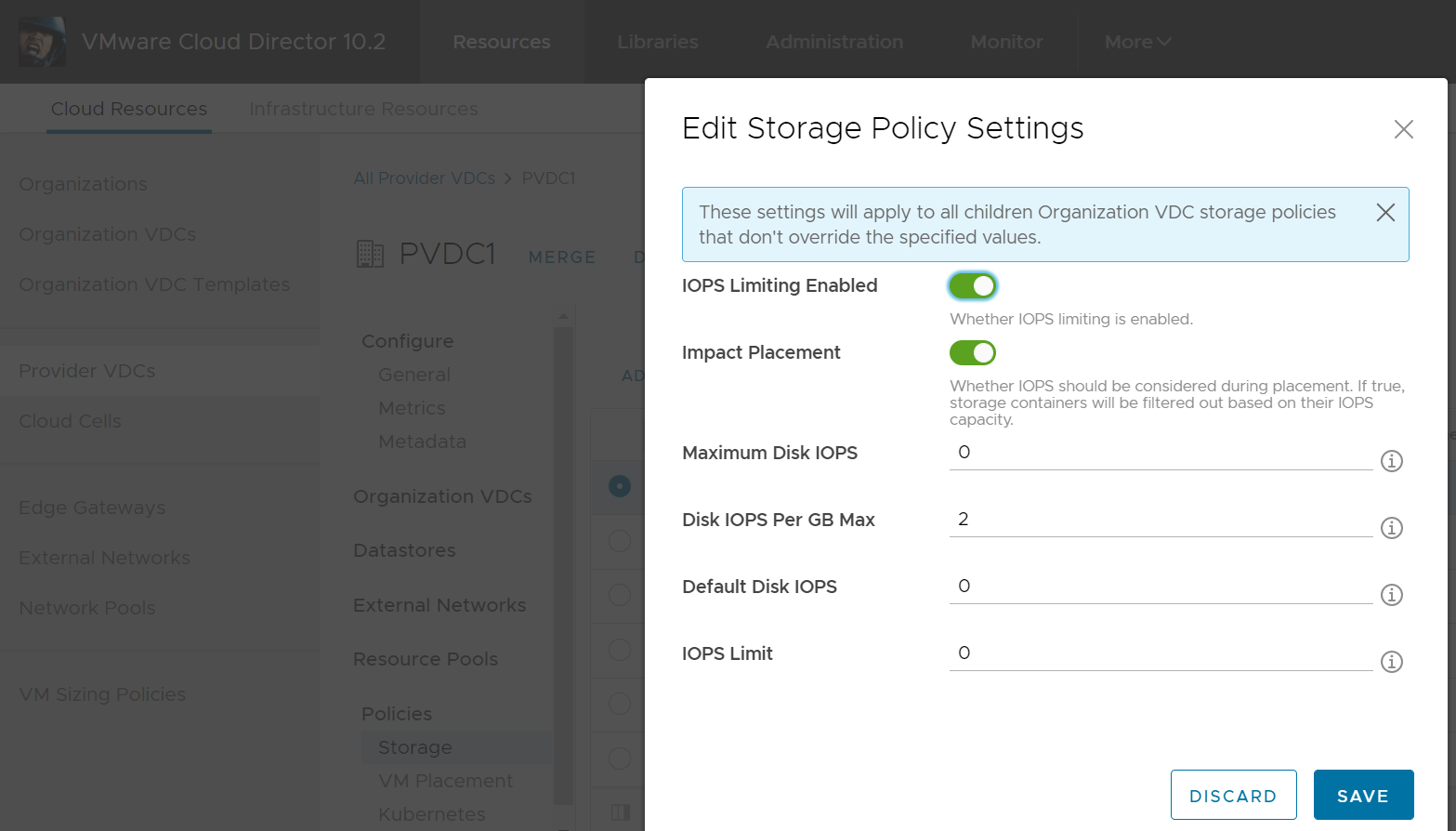
Task: Discard the storage policy changes
Action: coord(1233,795)
